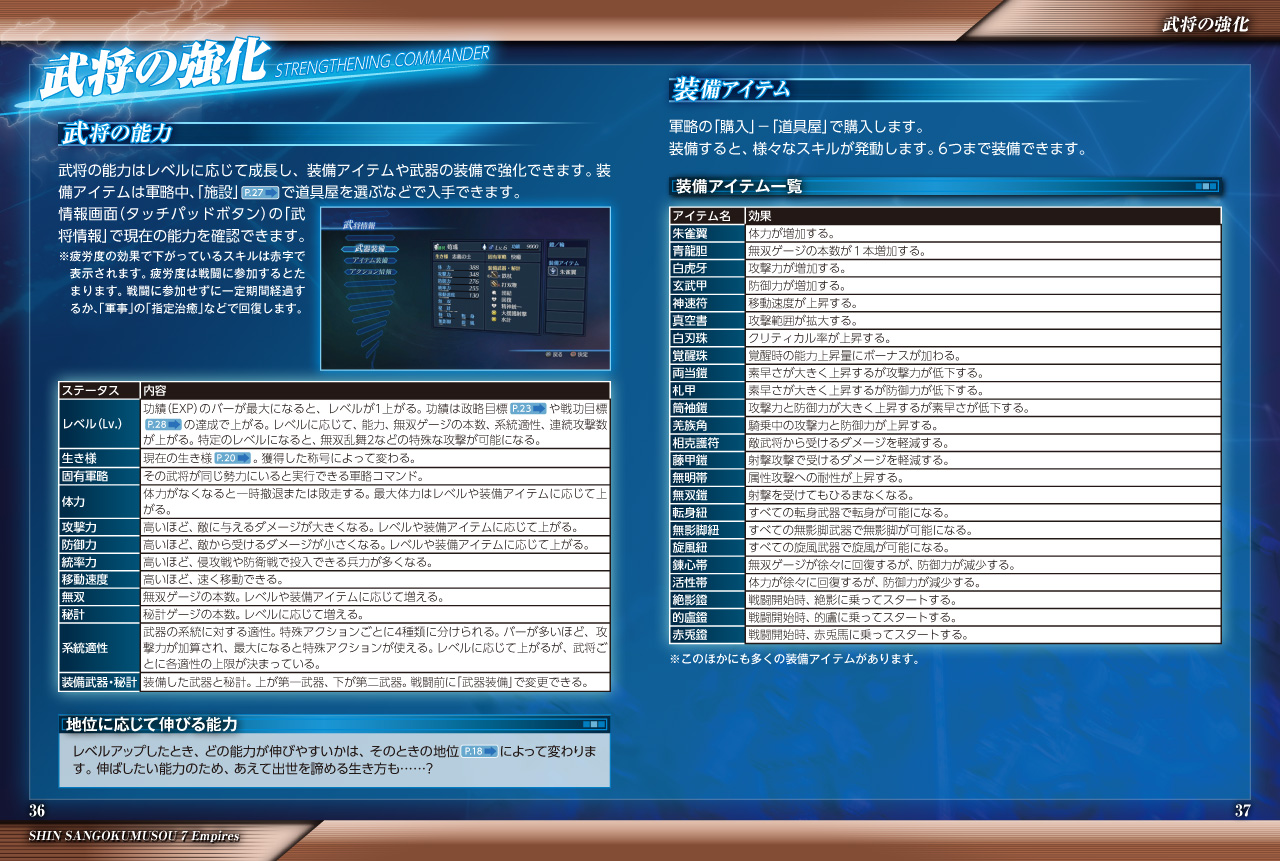Select the 藤甲鎧 item row
This screenshot has width=1280, height=861.
coord(945,460)
